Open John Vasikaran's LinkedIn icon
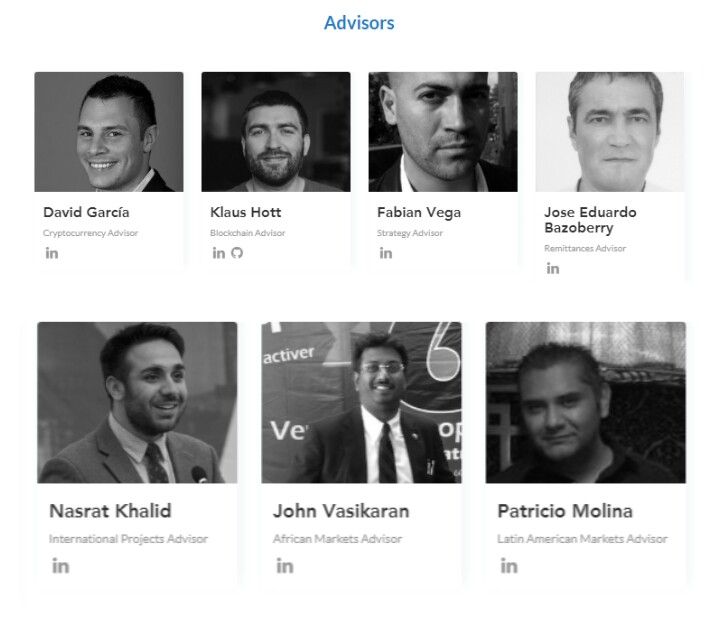Image resolution: width=720 pixels, height=641 pixels. point(285,566)
